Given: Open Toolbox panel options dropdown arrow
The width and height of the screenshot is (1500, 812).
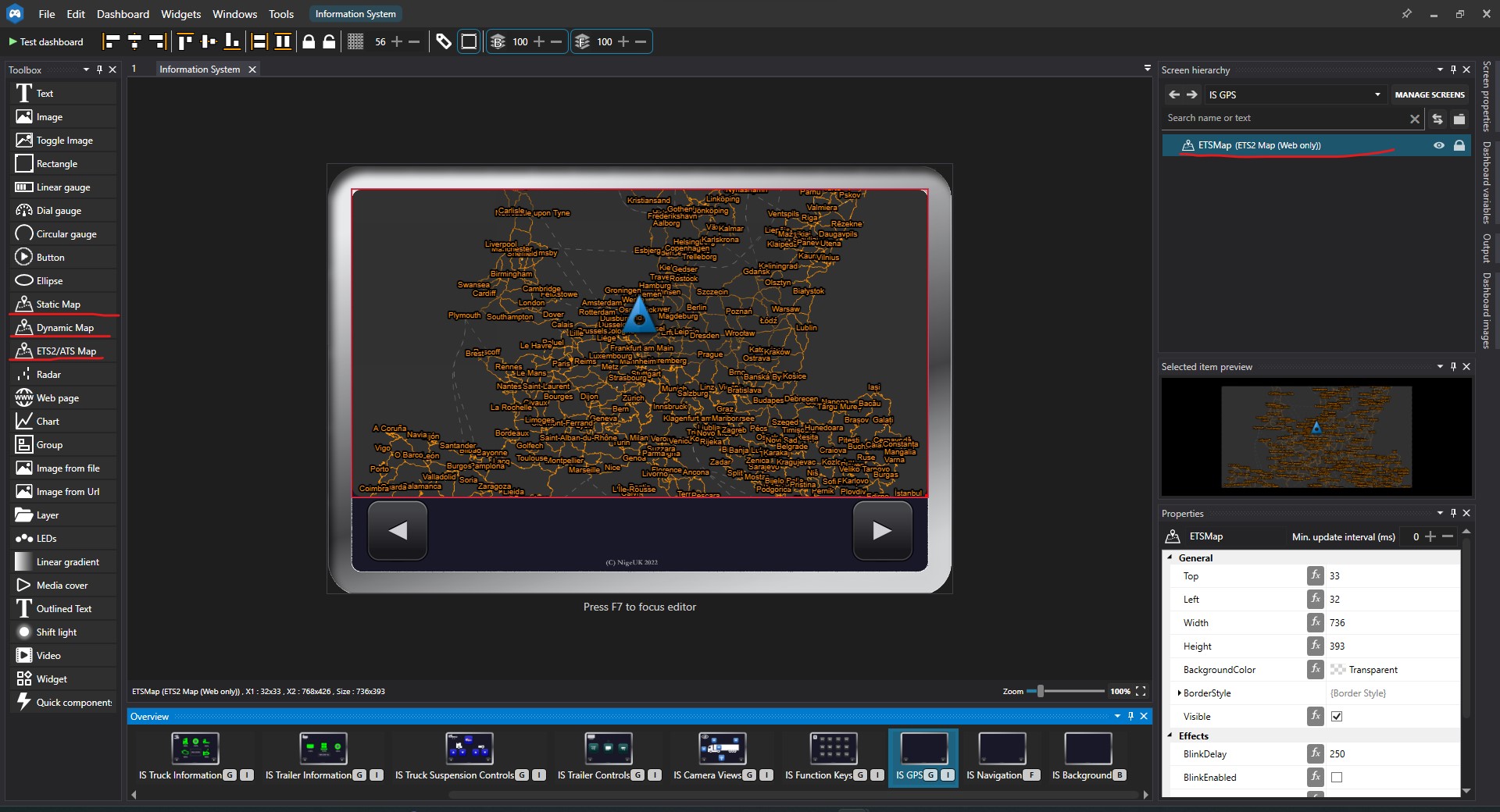Looking at the screenshot, I should 86,69.
